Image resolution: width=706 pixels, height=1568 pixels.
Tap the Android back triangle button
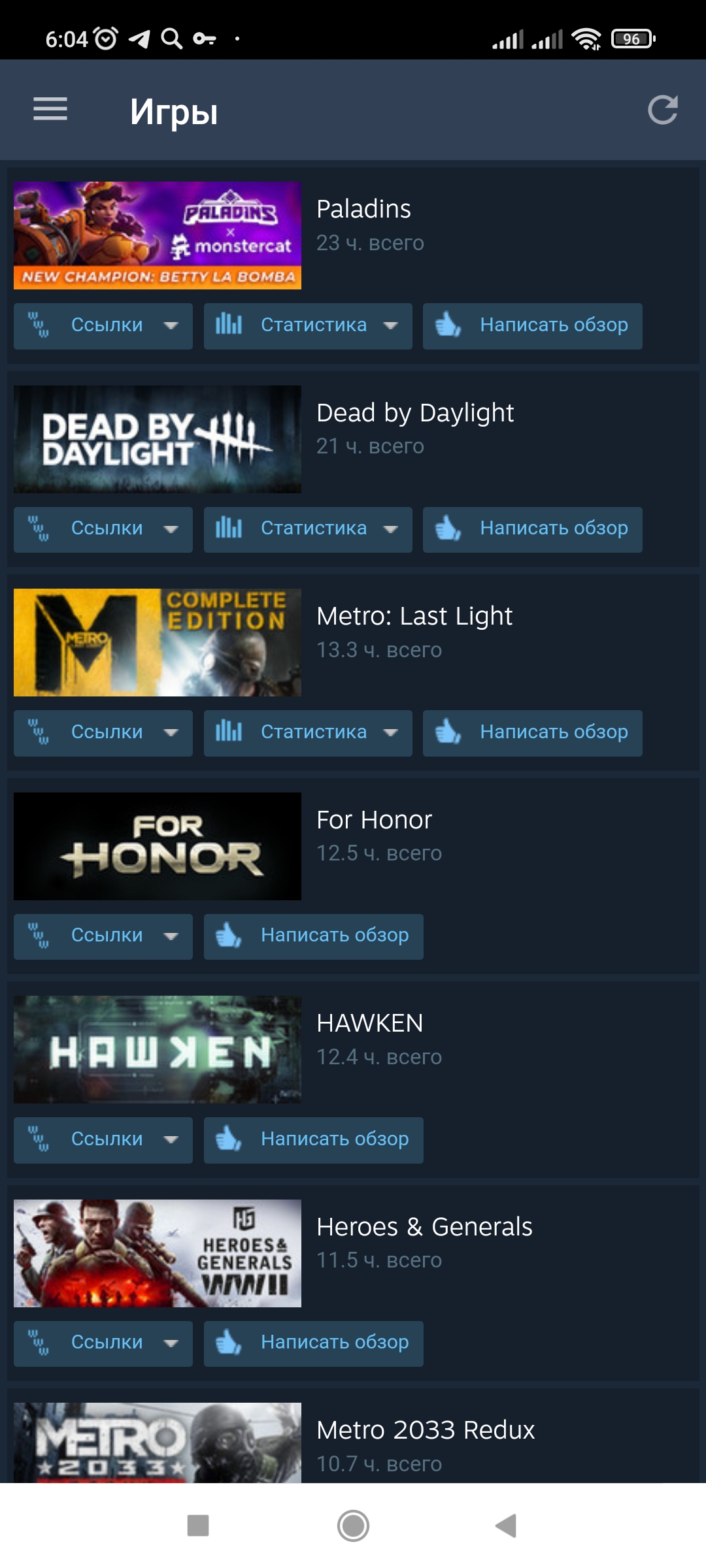pos(506,1526)
